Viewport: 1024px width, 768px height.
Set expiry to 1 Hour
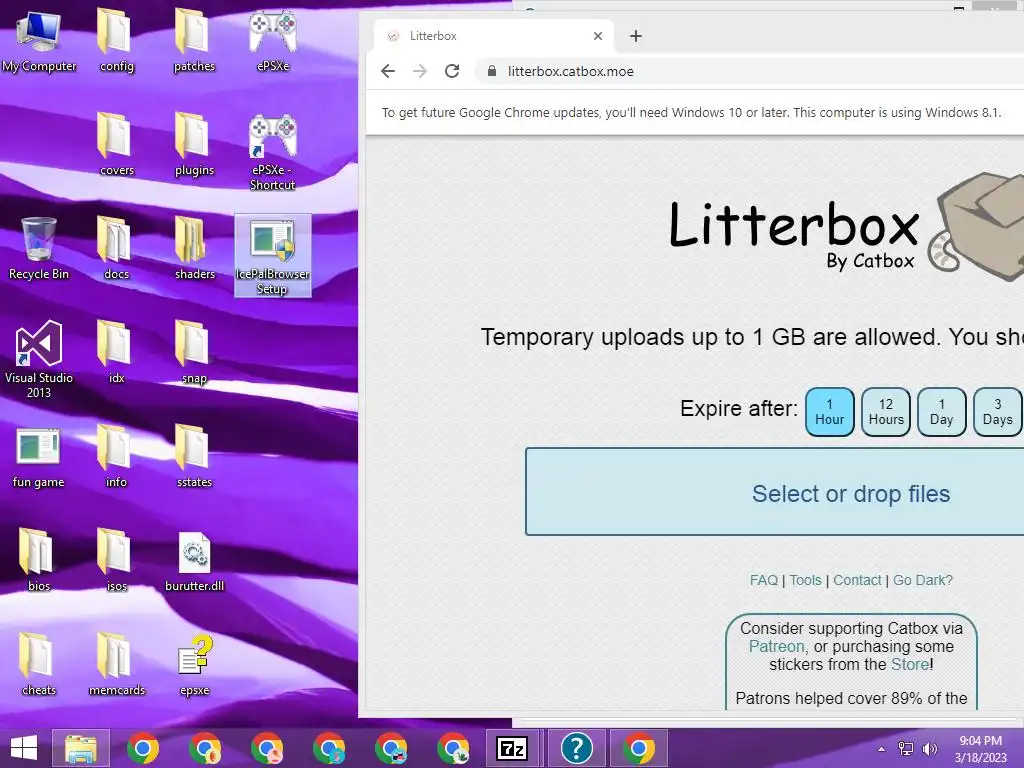[x=829, y=411]
